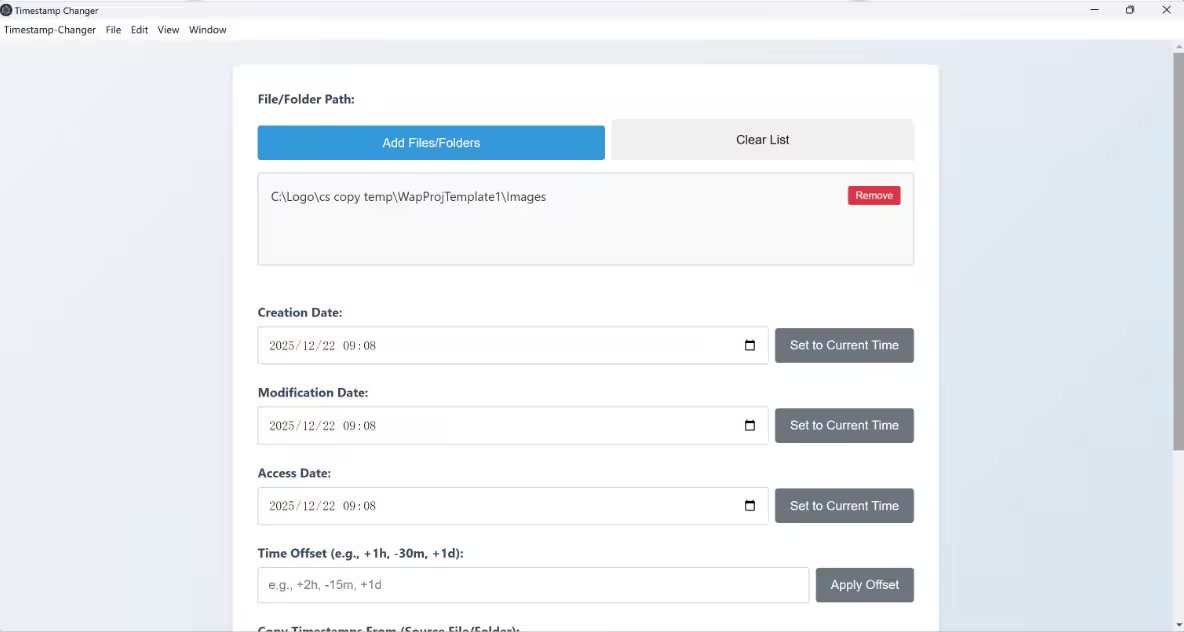
Task: Set Access Date to current time
Action: (x=844, y=506)
